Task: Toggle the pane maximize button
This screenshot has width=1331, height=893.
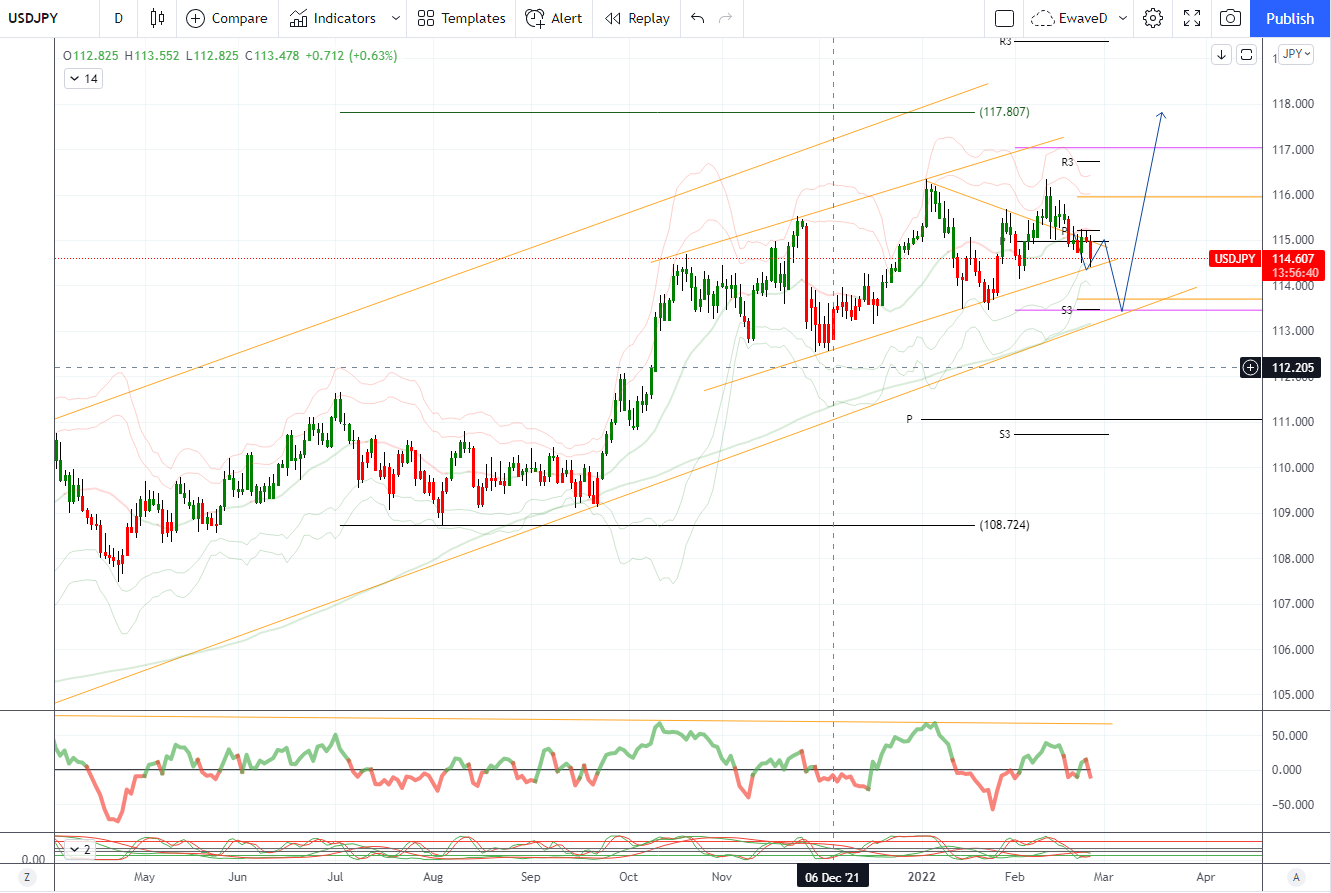Action: 1246,55
